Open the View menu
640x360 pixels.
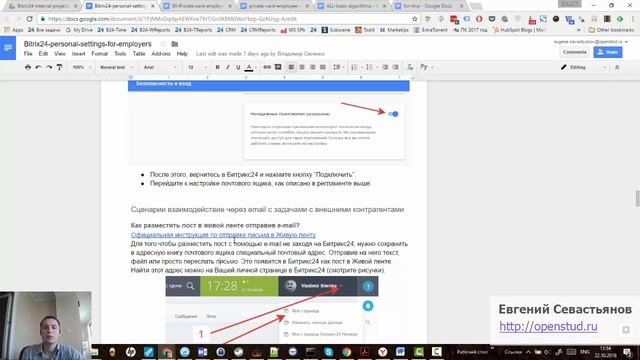tap(60, 54)
